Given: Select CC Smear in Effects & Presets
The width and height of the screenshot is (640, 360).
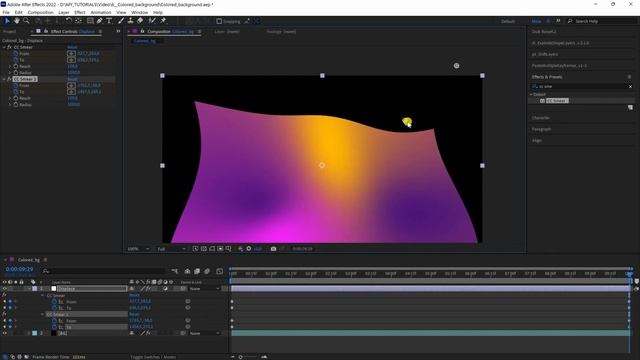Looking at the screenshot, I should click(x=557, y=100).
